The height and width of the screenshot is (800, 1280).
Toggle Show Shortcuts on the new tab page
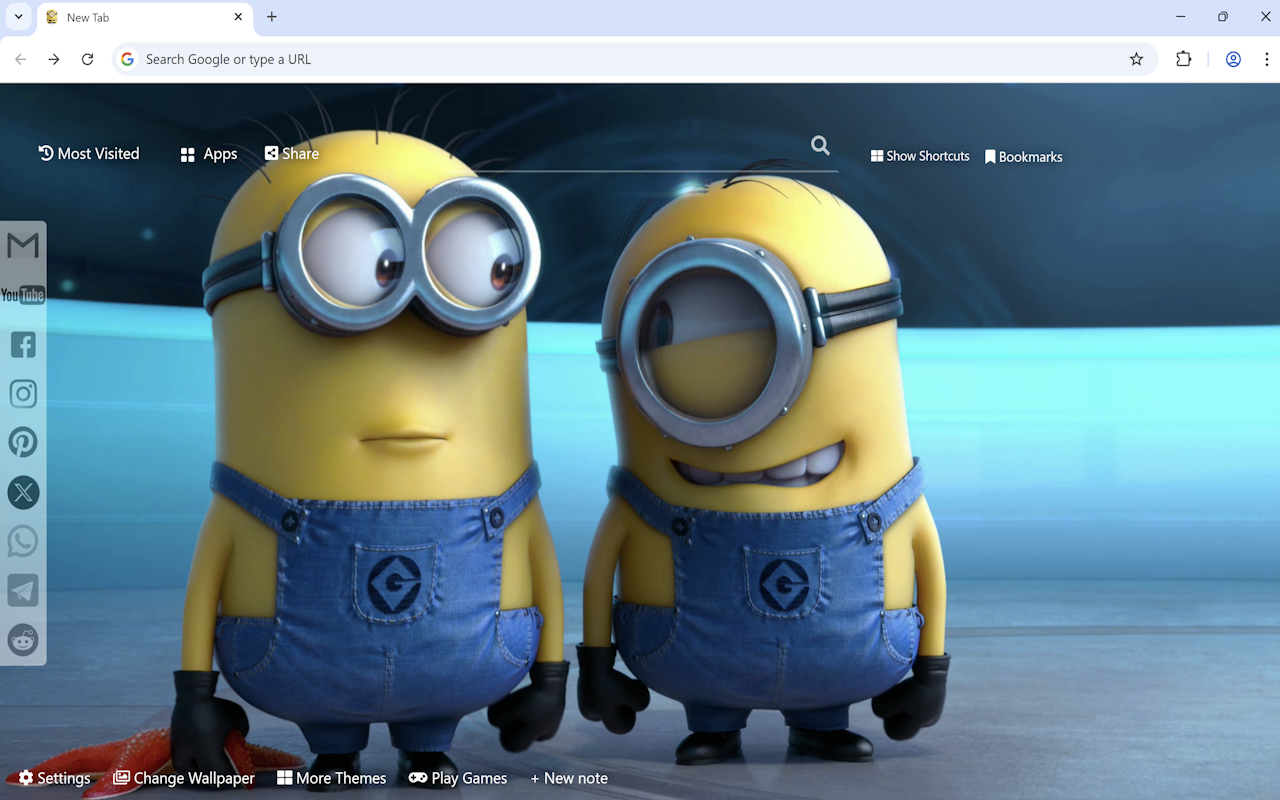click(x=919, y=156)
